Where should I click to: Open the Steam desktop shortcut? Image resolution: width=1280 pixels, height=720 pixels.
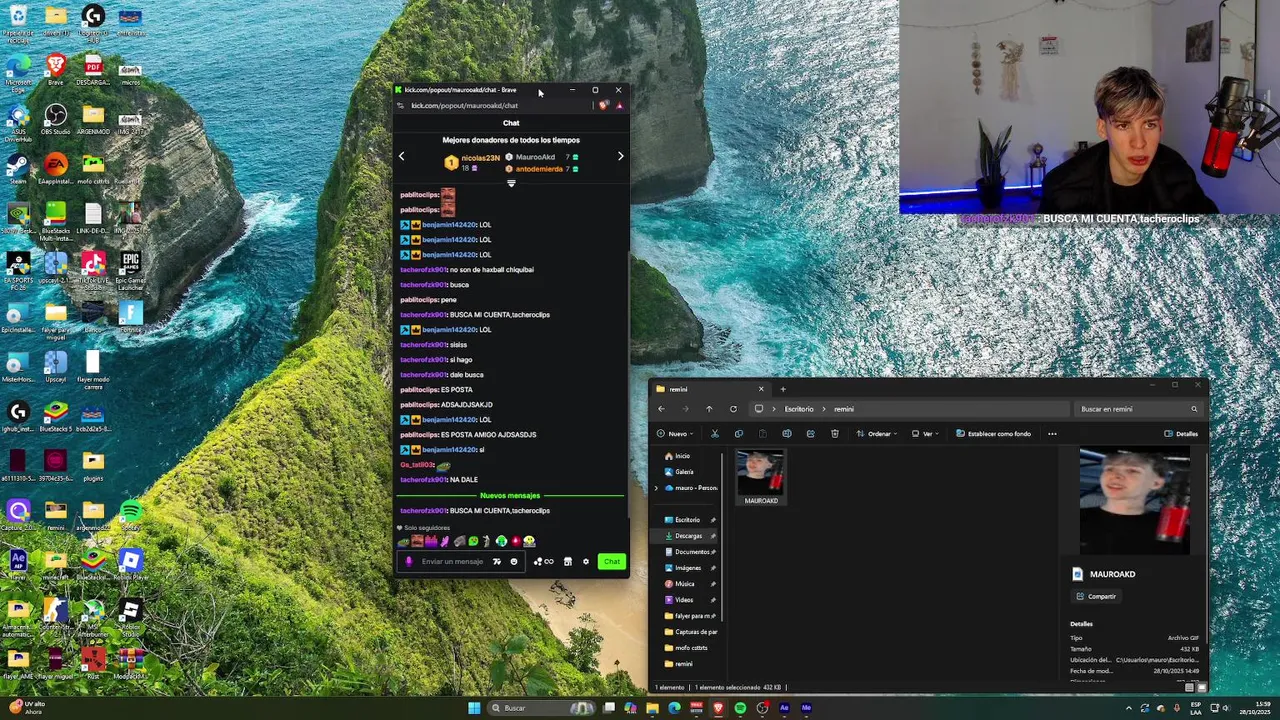pyautogui.click(x=17, y=168)
